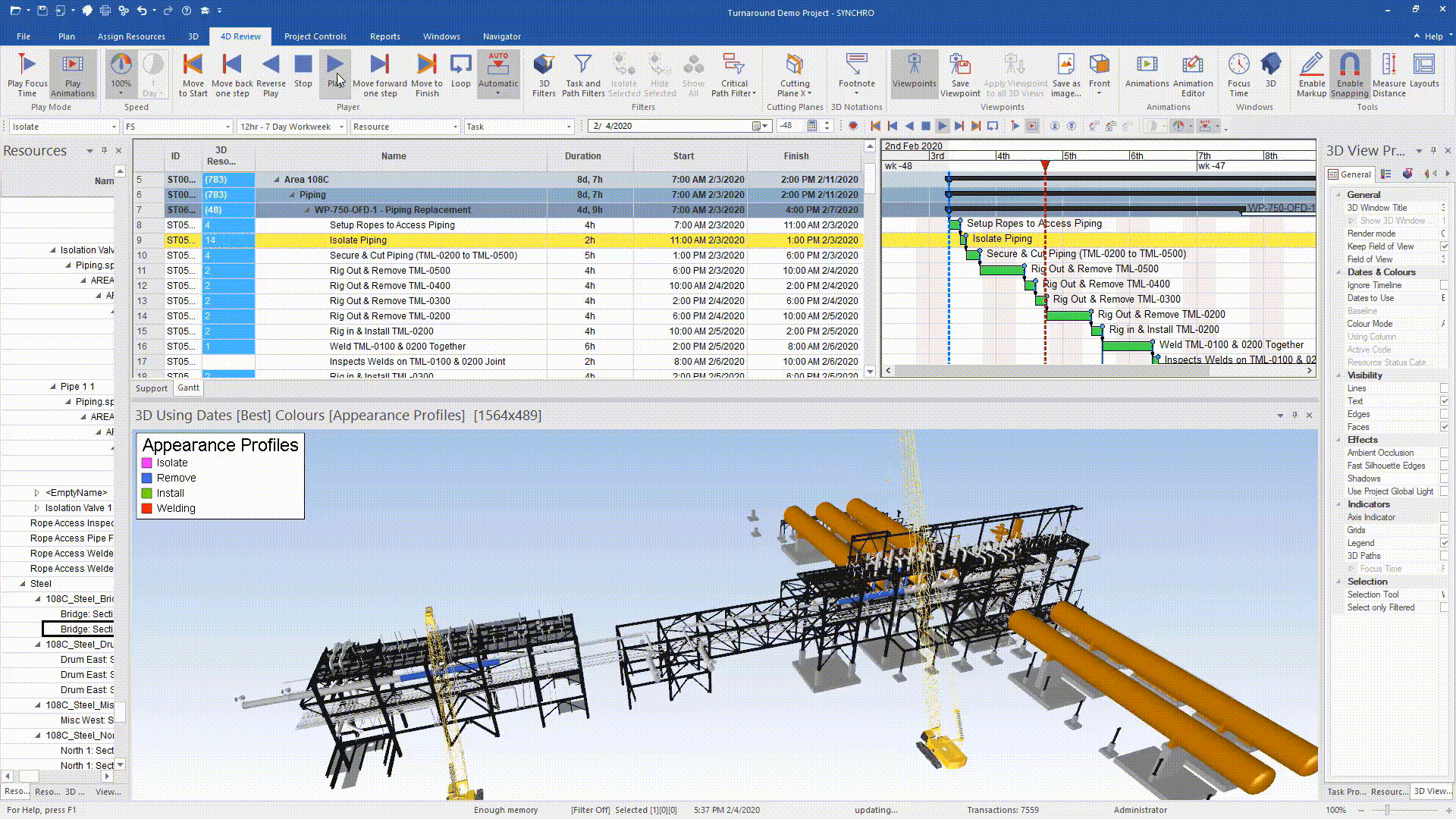Toggle Edges visibility checkbox
This screenshot has width=1456, height=819.
click(x=1444, y=414)
